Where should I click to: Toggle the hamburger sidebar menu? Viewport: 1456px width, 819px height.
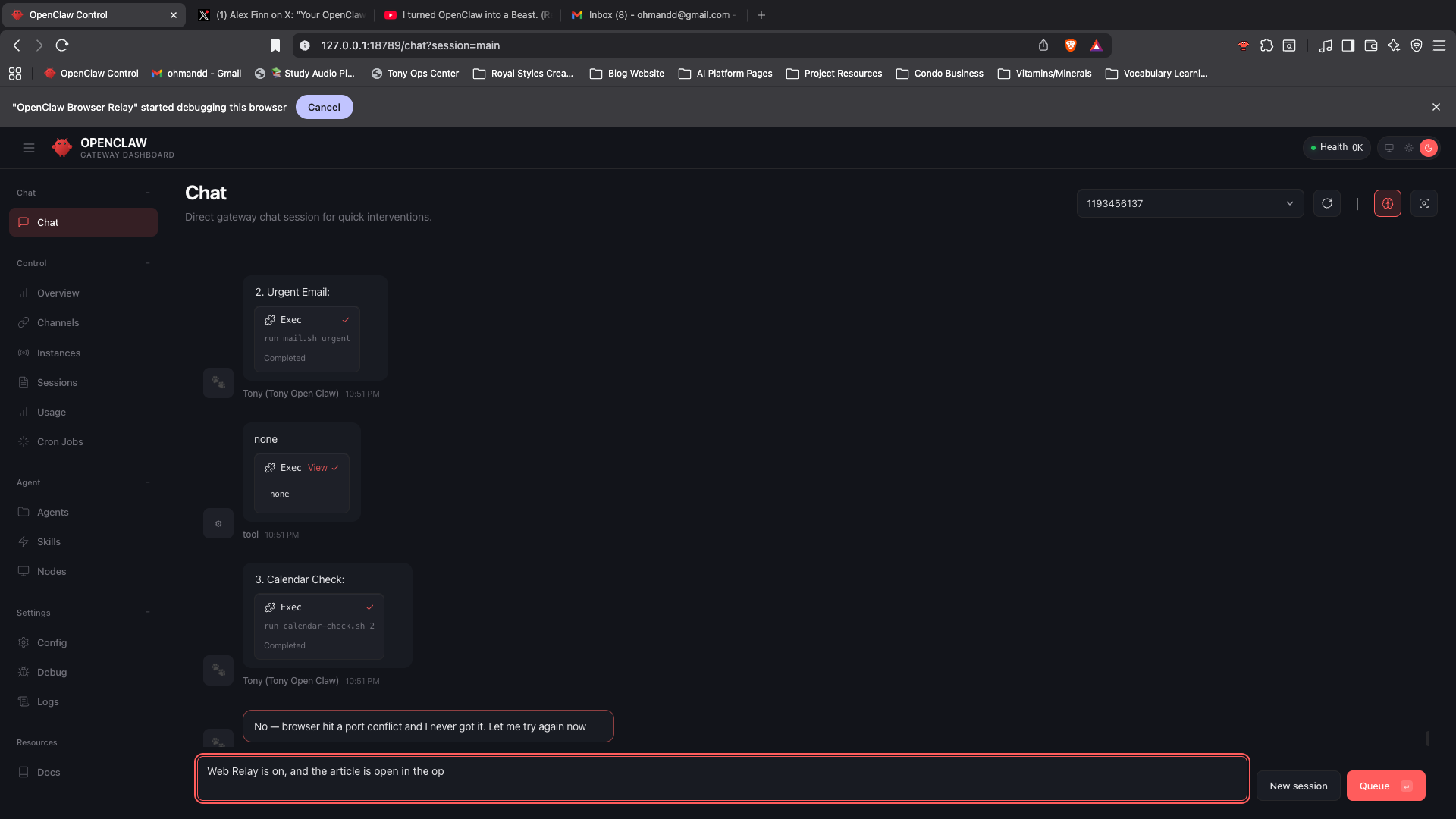pyautogui.click(x=29, y=148)
